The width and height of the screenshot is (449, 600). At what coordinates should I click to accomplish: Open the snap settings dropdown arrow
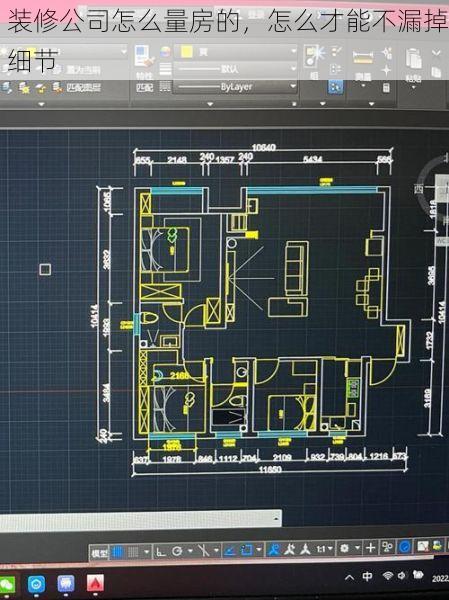pyautogui.click(x=146, y=552)
